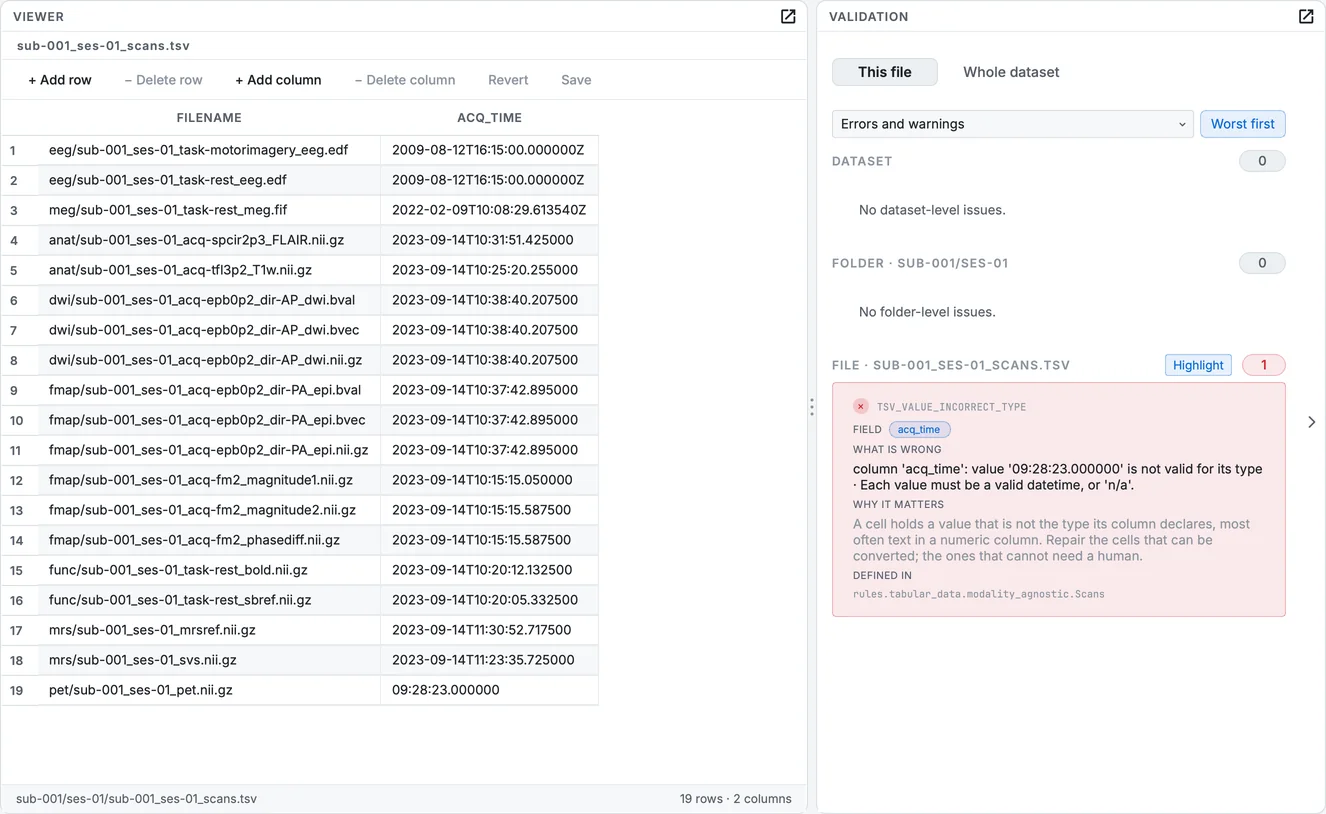1326x814 pixels.
Task: Select cell dwi/sub-001_ses-01_acq-epb0p2_dir-AP_dwi.bval
Action: [209, 300]
